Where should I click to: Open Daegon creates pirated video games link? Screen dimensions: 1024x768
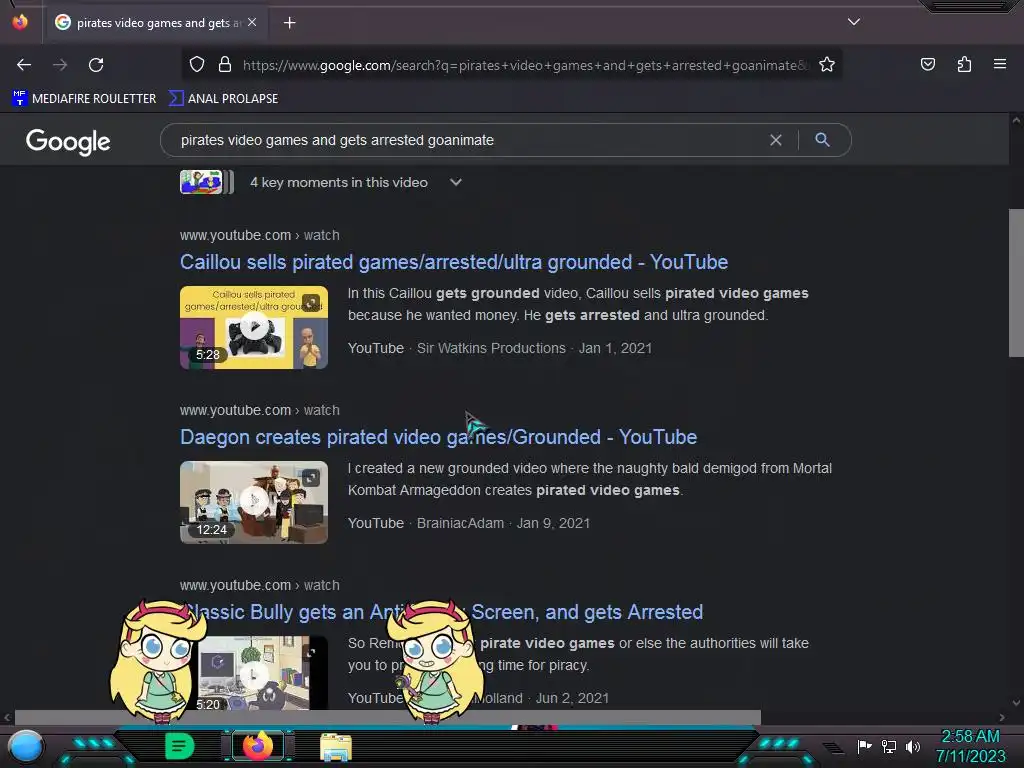tap(438, 437)
